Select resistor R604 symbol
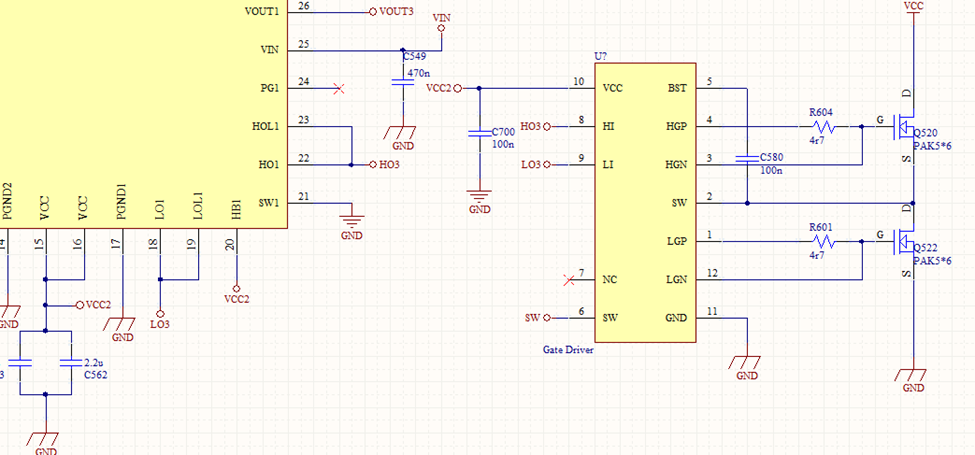 pyautogui.click(x=825, y=127)
